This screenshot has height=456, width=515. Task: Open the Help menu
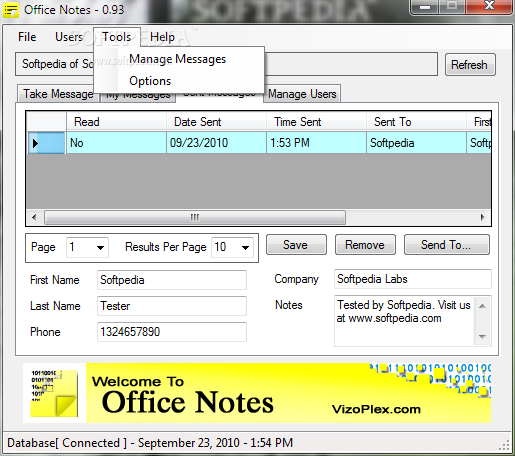point(162,37)
